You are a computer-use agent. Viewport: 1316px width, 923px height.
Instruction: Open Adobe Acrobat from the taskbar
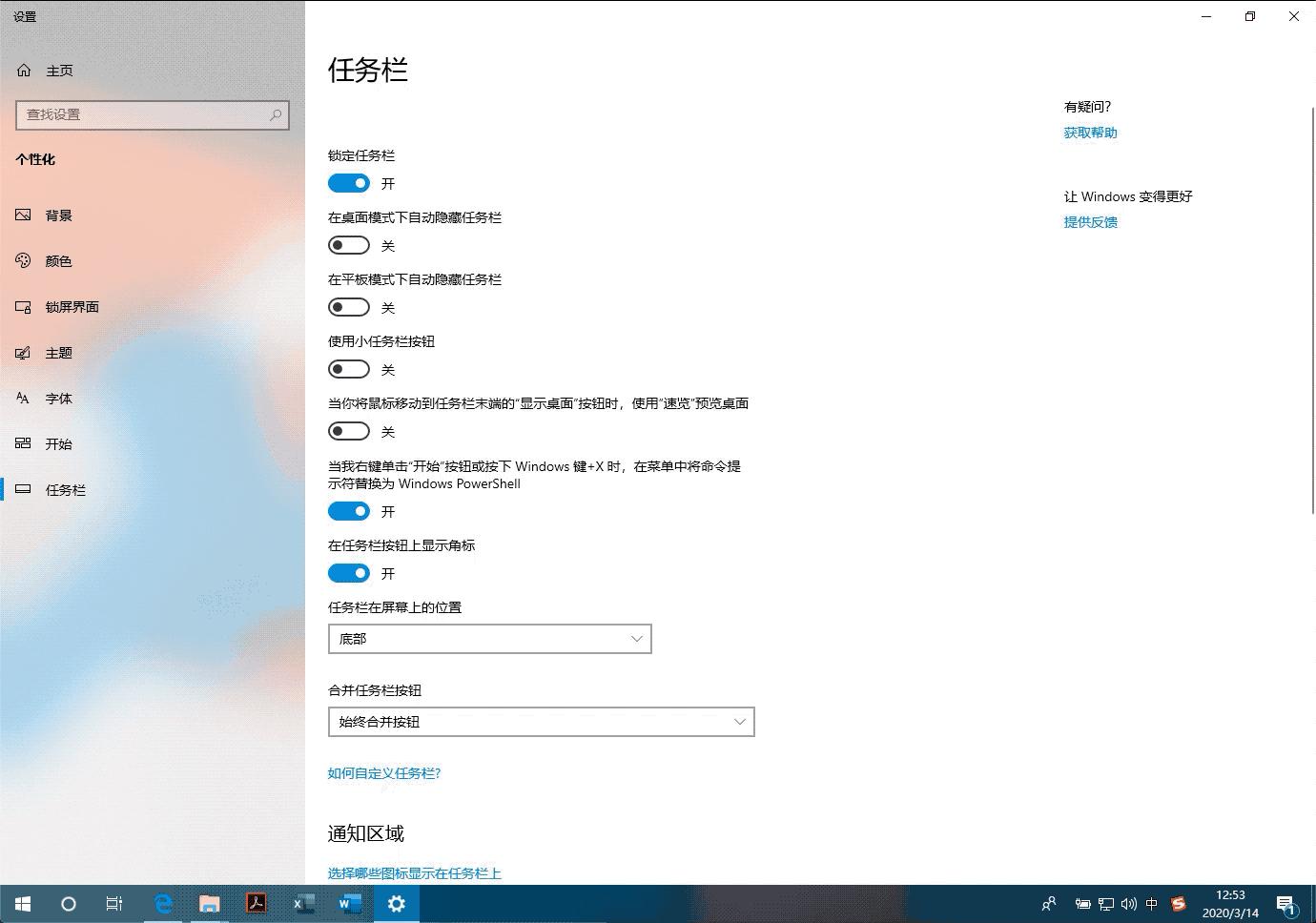tap(256, 903)
